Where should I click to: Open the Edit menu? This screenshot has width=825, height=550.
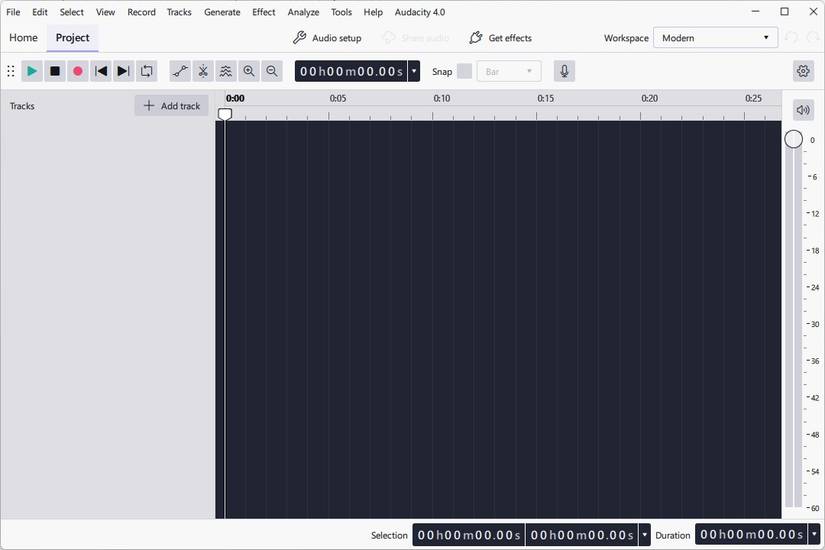click(40, 12)
